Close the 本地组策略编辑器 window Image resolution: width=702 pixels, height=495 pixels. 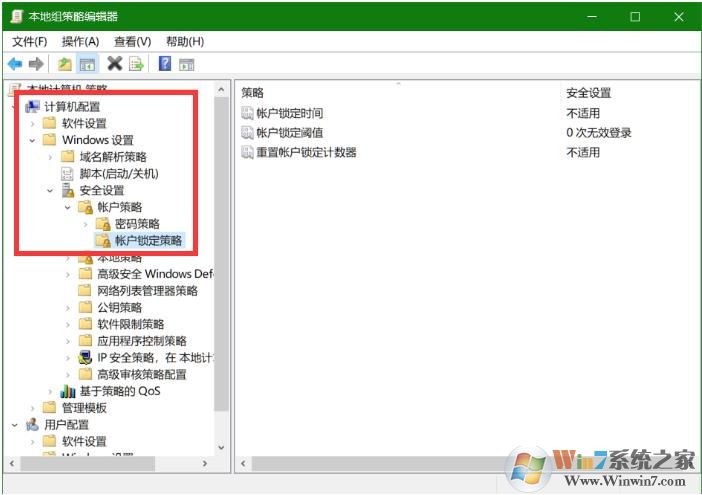pyautogui.click(x=678, y=17)
